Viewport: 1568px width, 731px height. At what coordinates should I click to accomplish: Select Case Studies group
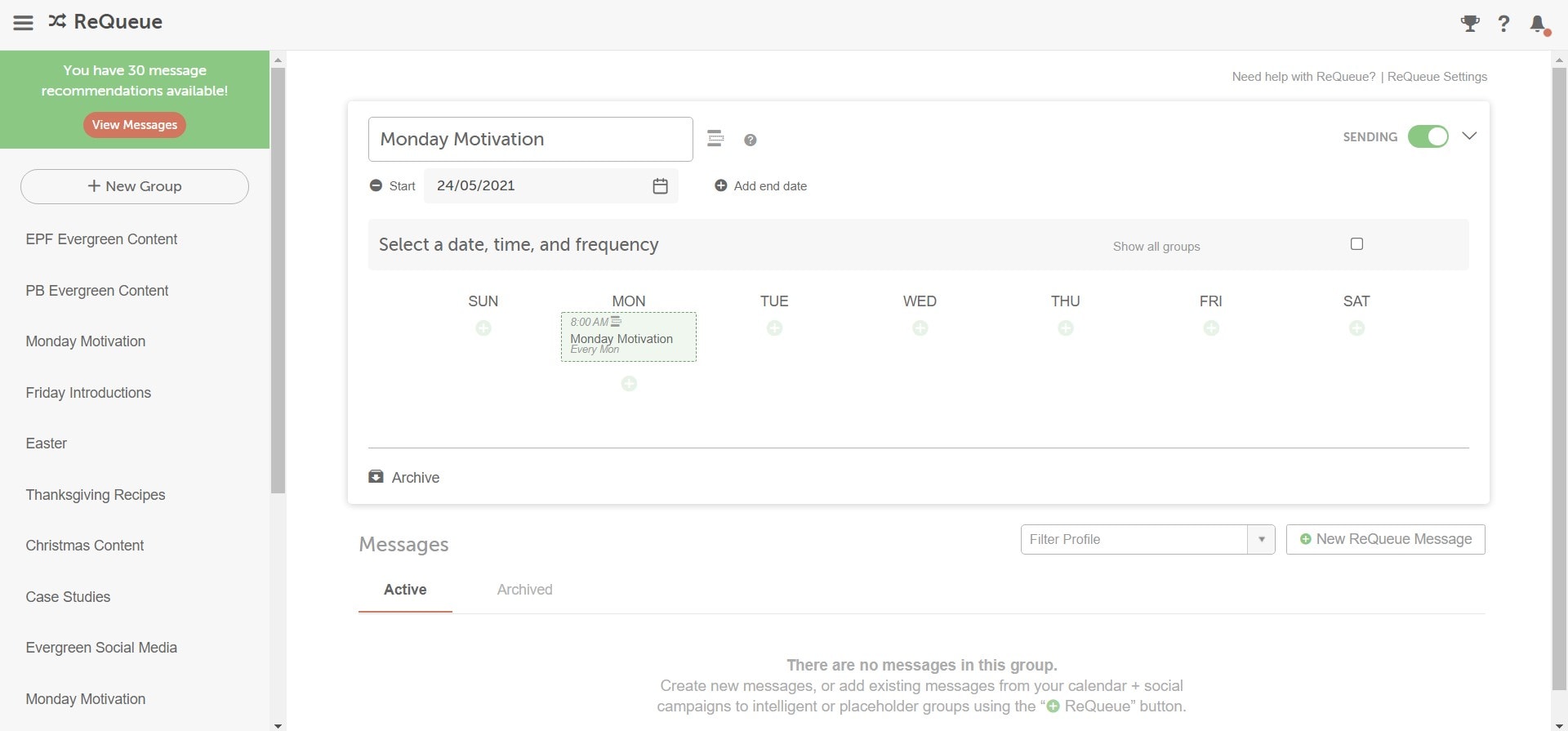click(68, 597)
